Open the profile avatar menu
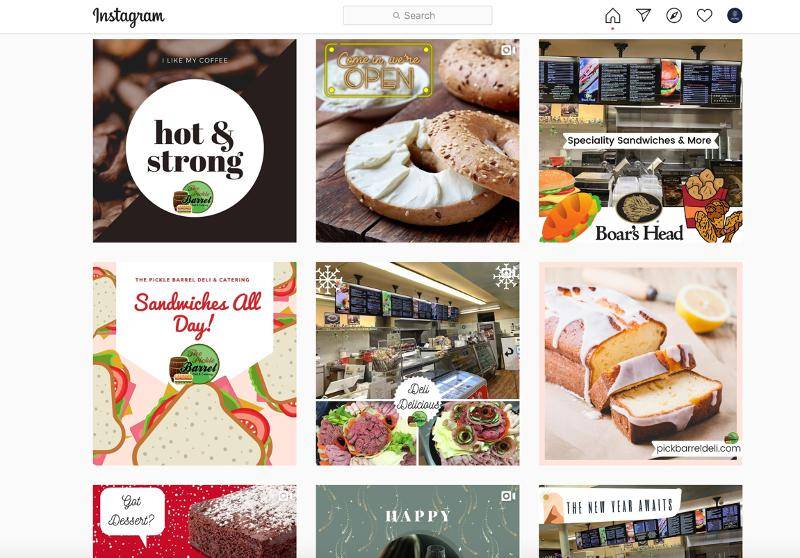The width and height of the screenshot is (800, 558). click(x=735, y=15)
